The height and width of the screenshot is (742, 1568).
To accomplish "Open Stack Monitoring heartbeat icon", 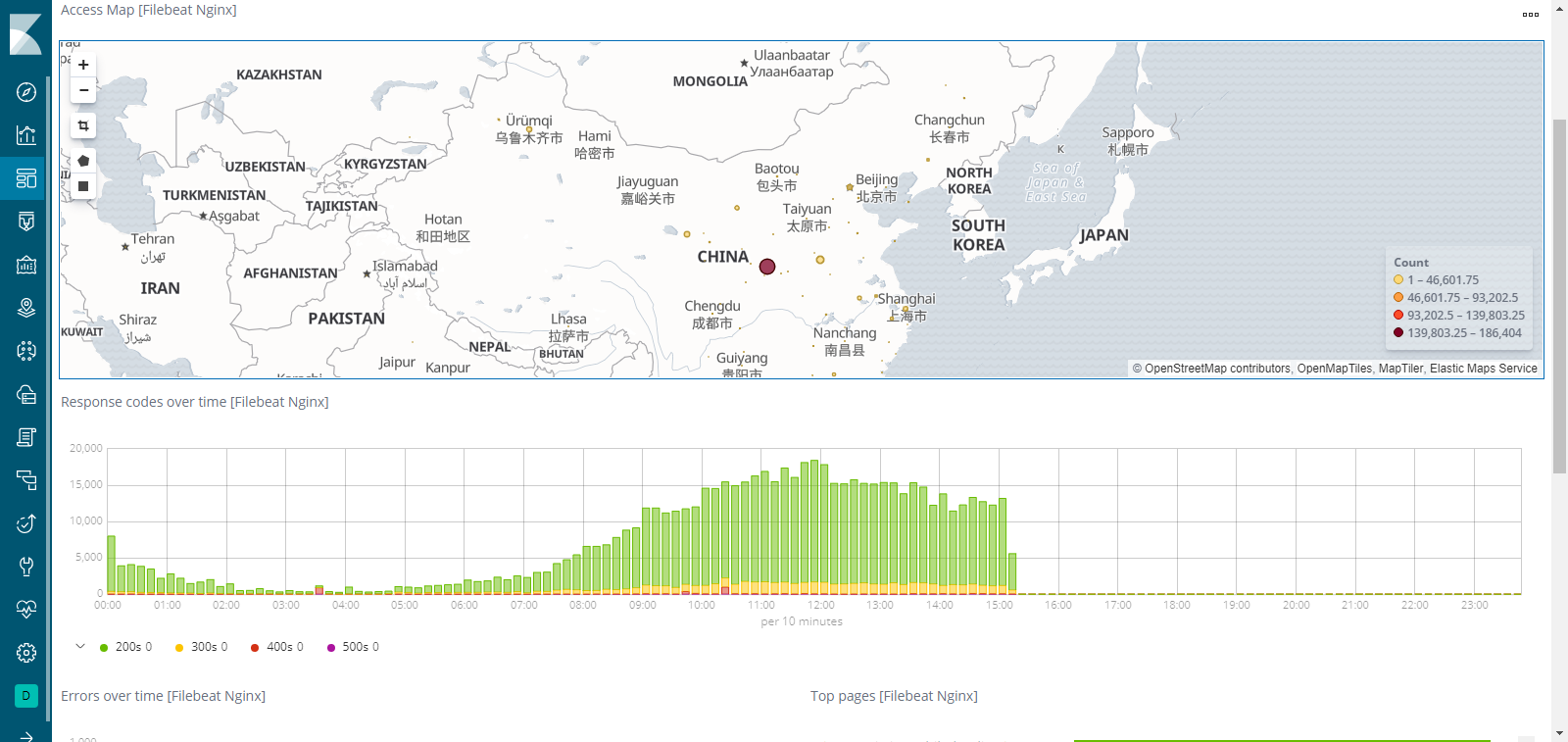I will coord(26,610).
